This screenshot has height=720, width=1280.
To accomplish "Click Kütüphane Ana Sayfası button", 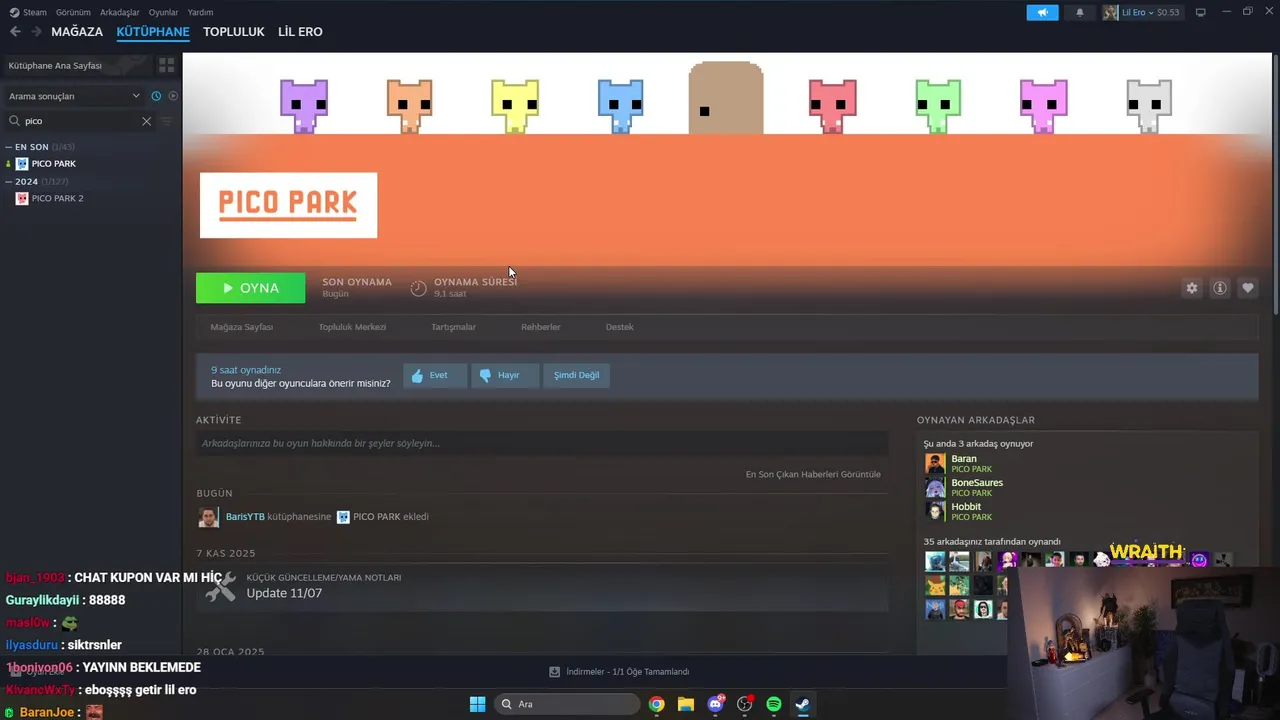I will tap(76, 65).
